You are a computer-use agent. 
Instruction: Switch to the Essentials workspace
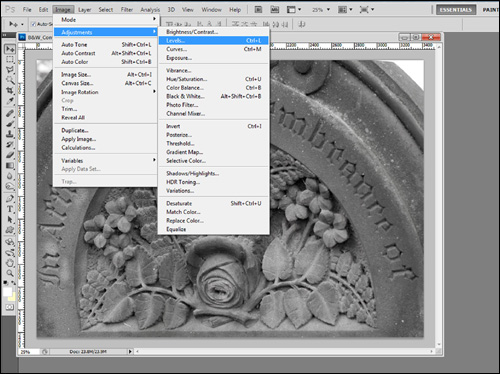click(456, 10)
